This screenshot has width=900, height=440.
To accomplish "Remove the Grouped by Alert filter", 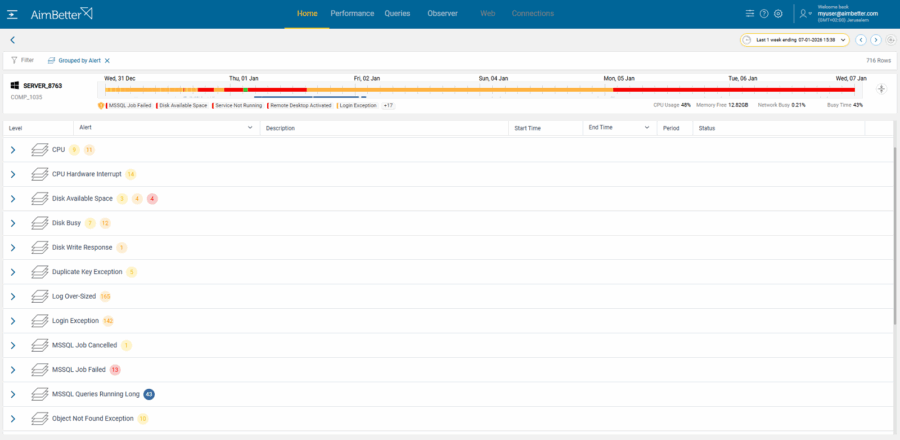I will pyautogui.click(x=107, y=60).
